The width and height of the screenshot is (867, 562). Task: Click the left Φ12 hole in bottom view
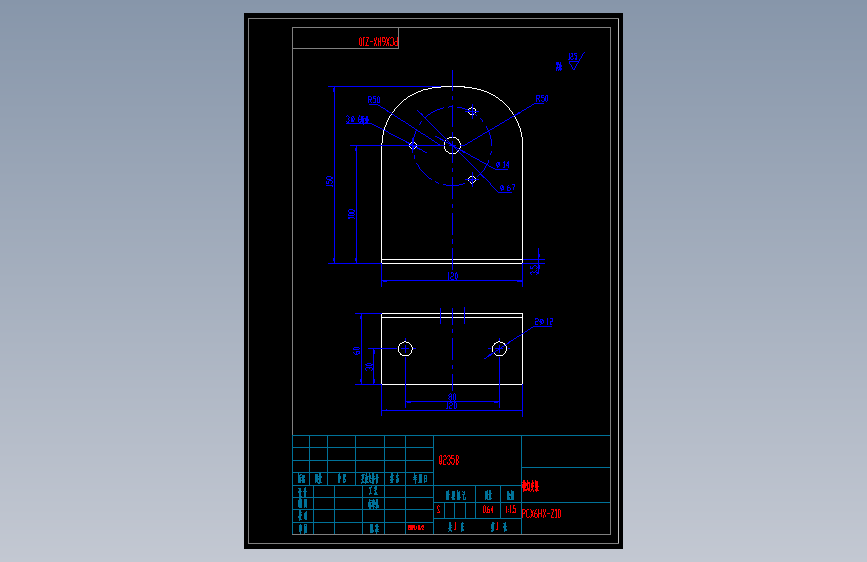405,349
